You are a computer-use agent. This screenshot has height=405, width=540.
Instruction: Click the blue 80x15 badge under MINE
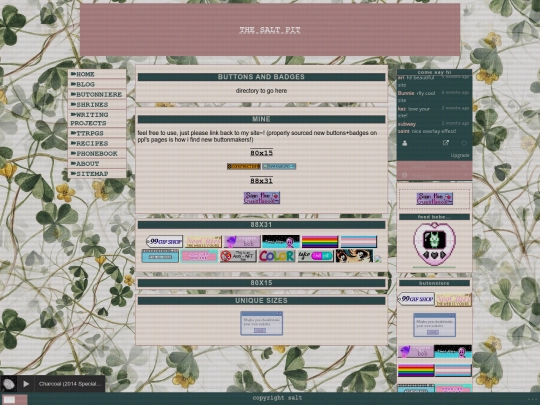pos(279,166)
